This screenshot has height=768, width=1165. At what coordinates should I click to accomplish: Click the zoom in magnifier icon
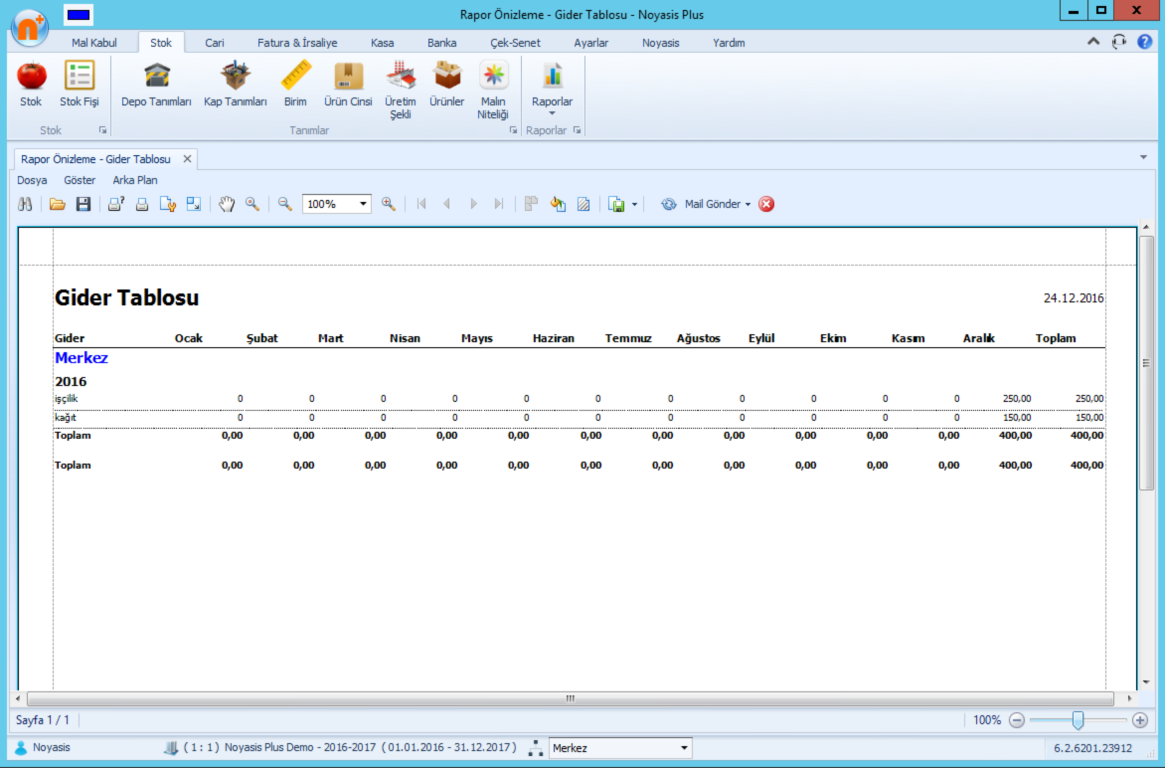click(x=389, y=204)
